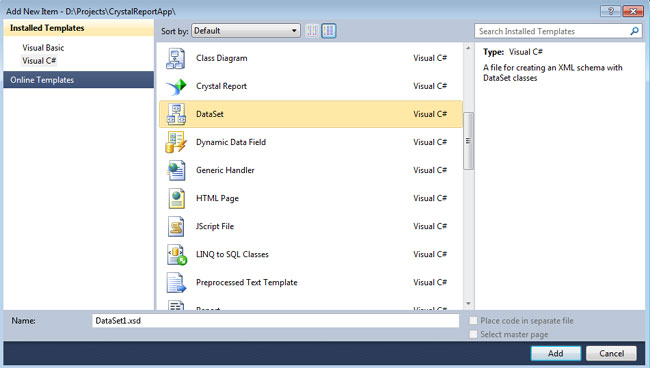Select the JScript File icon
This screenshot has height=368, width=650.
(x=176, y=226)
